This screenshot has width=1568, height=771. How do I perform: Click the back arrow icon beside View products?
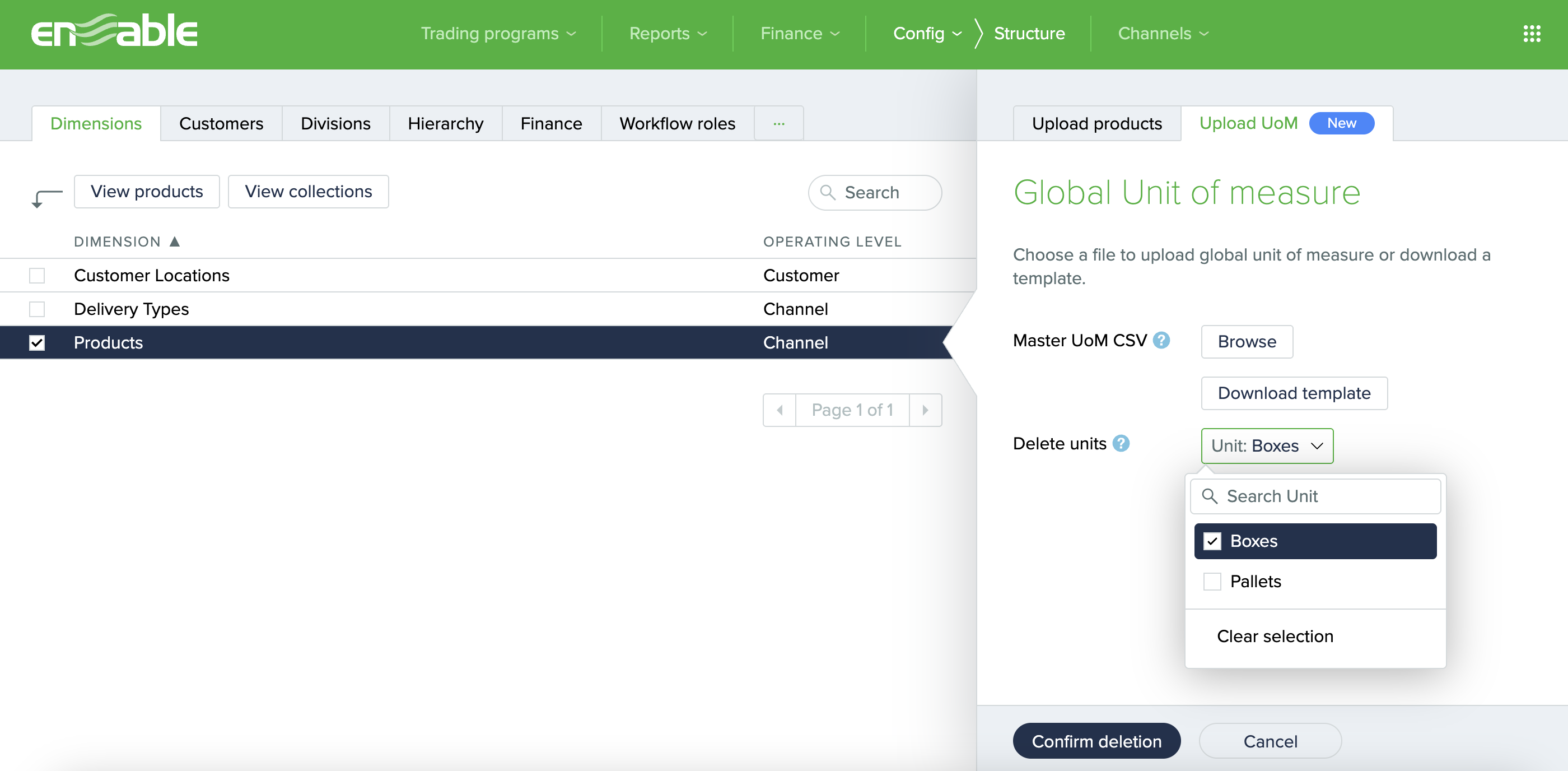46,197
